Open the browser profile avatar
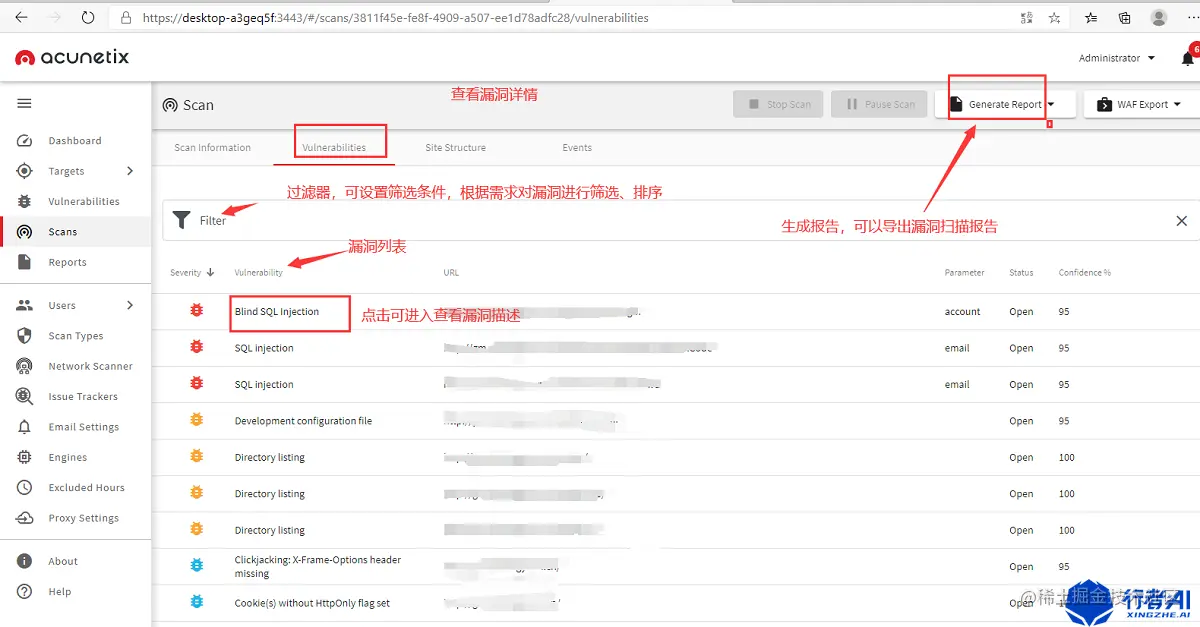The height and width of the screenshot is (627, 1200). coord(1159,17)
